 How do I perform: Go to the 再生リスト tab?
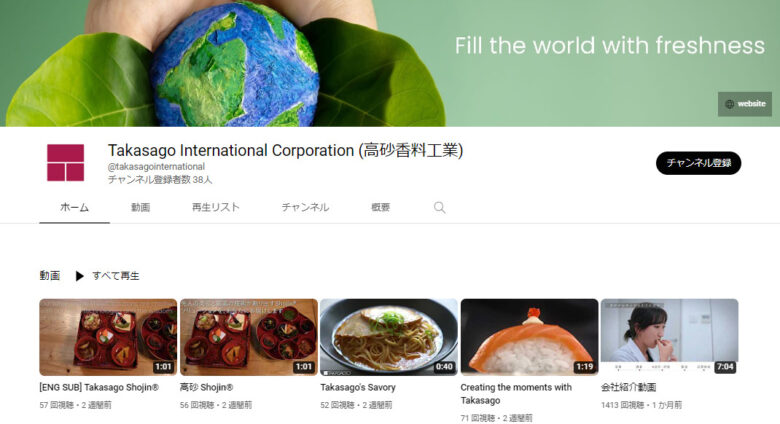216,208
